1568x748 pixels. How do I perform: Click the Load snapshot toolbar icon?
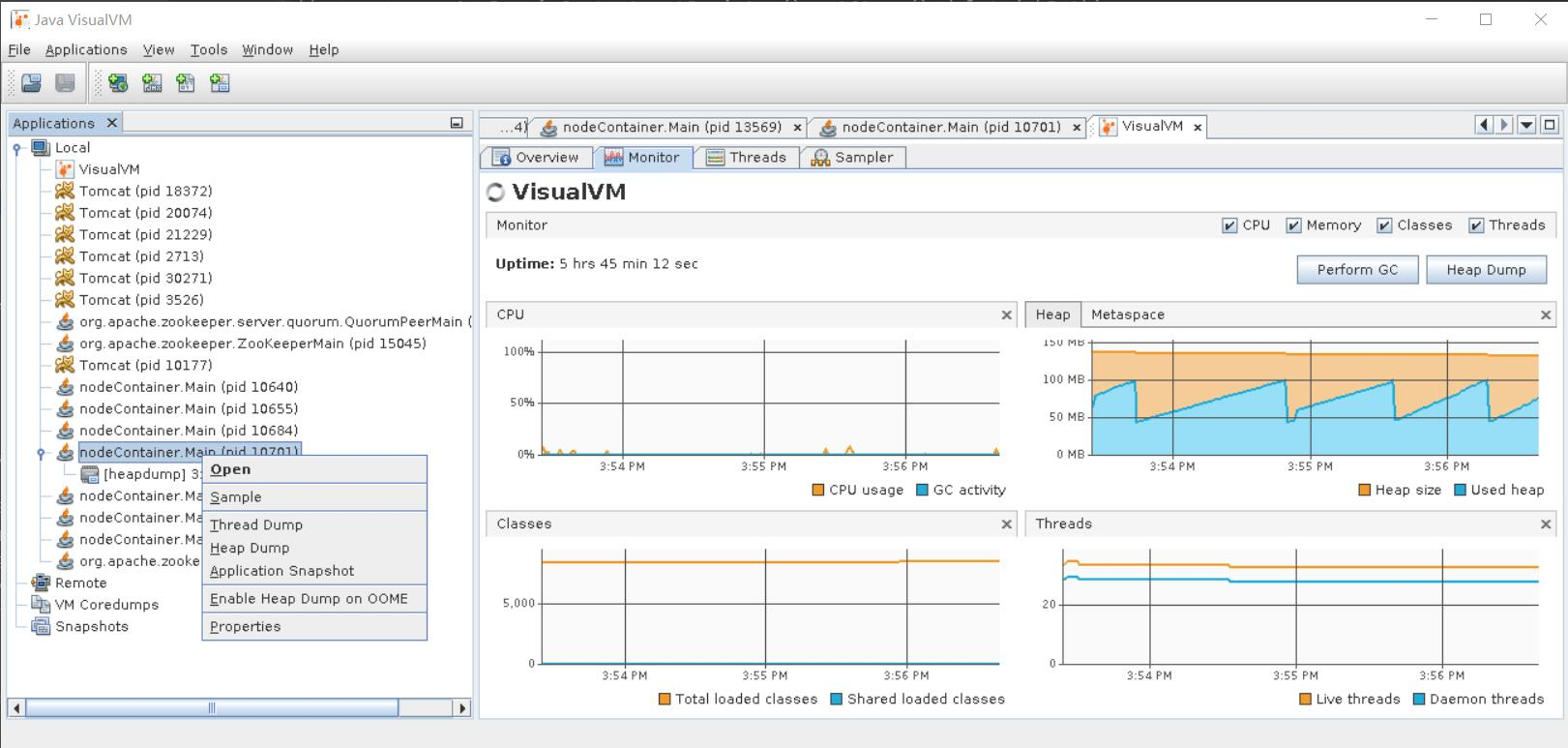pyautogui.click(x=31, y=83)
